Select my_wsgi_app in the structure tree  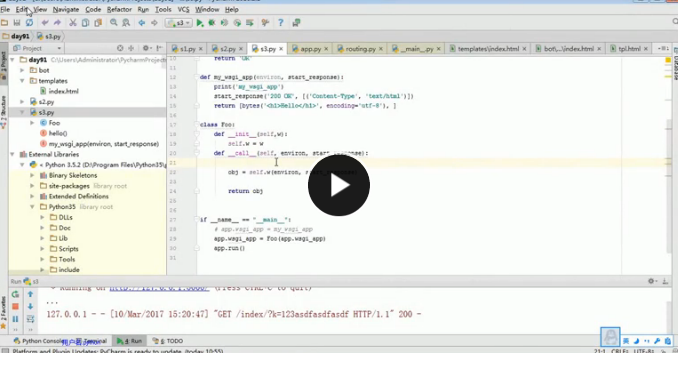pos(103,144)
